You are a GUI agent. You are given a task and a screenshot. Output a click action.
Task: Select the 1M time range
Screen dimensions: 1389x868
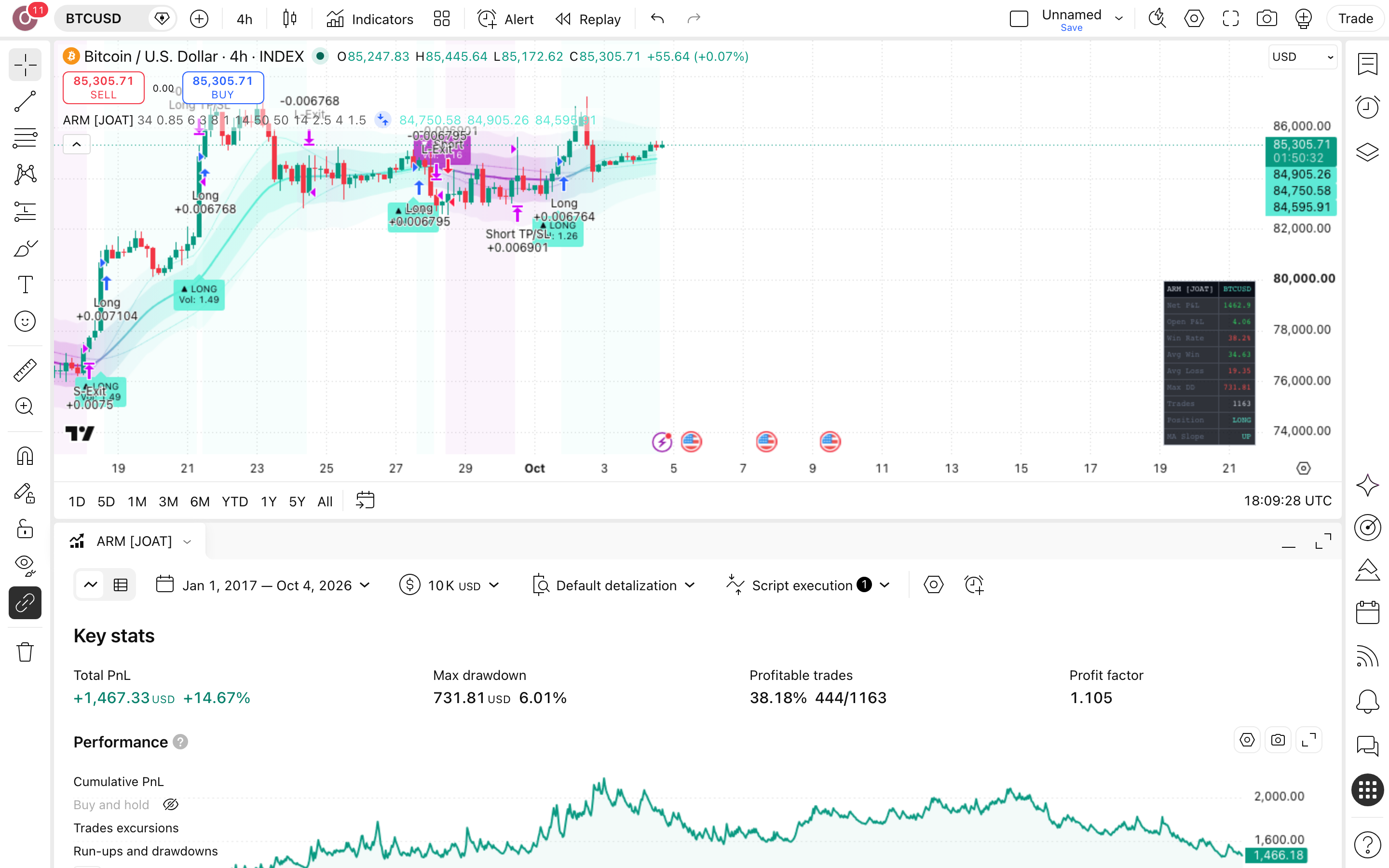[x=136, y=501]
